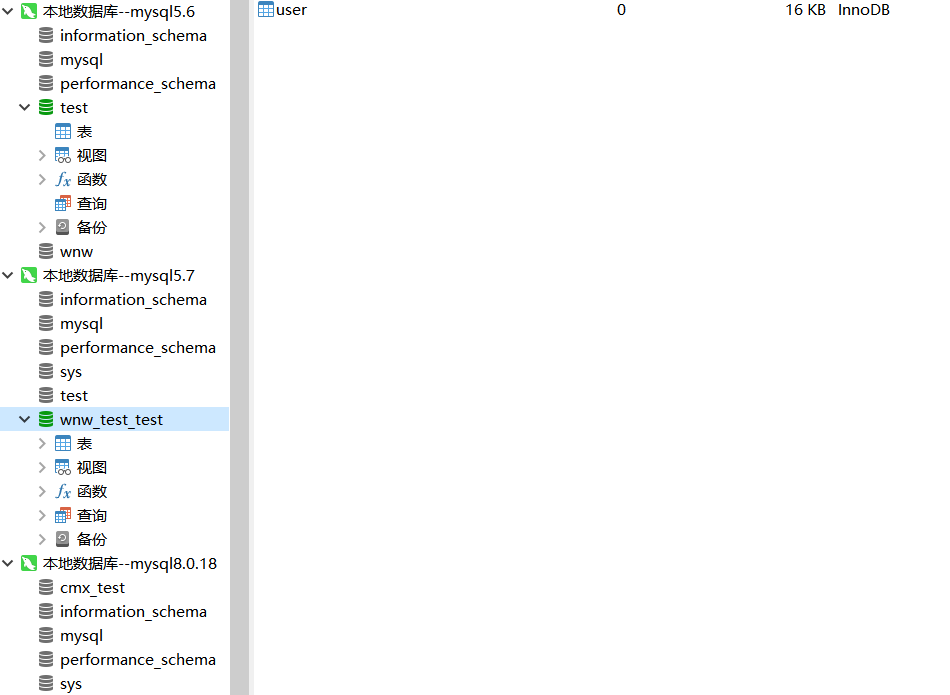This screenshot has height=695, width=950.
Task: Collapse the 本地数据库--mysql5.7 connection
Action: click(x=8, y=275)
